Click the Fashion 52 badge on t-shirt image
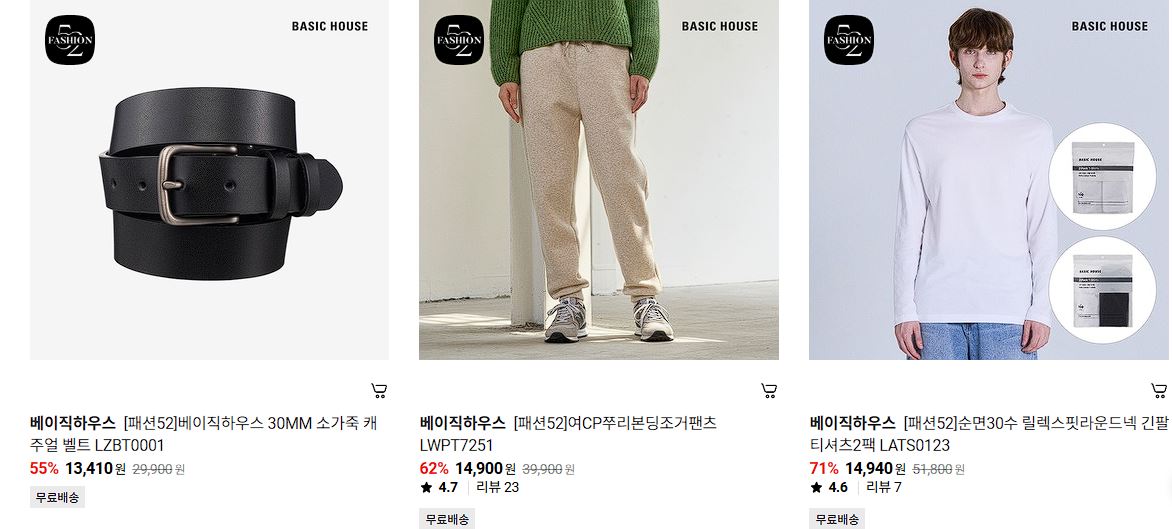This screenshot has width=1172, height=529. point(849,40)
